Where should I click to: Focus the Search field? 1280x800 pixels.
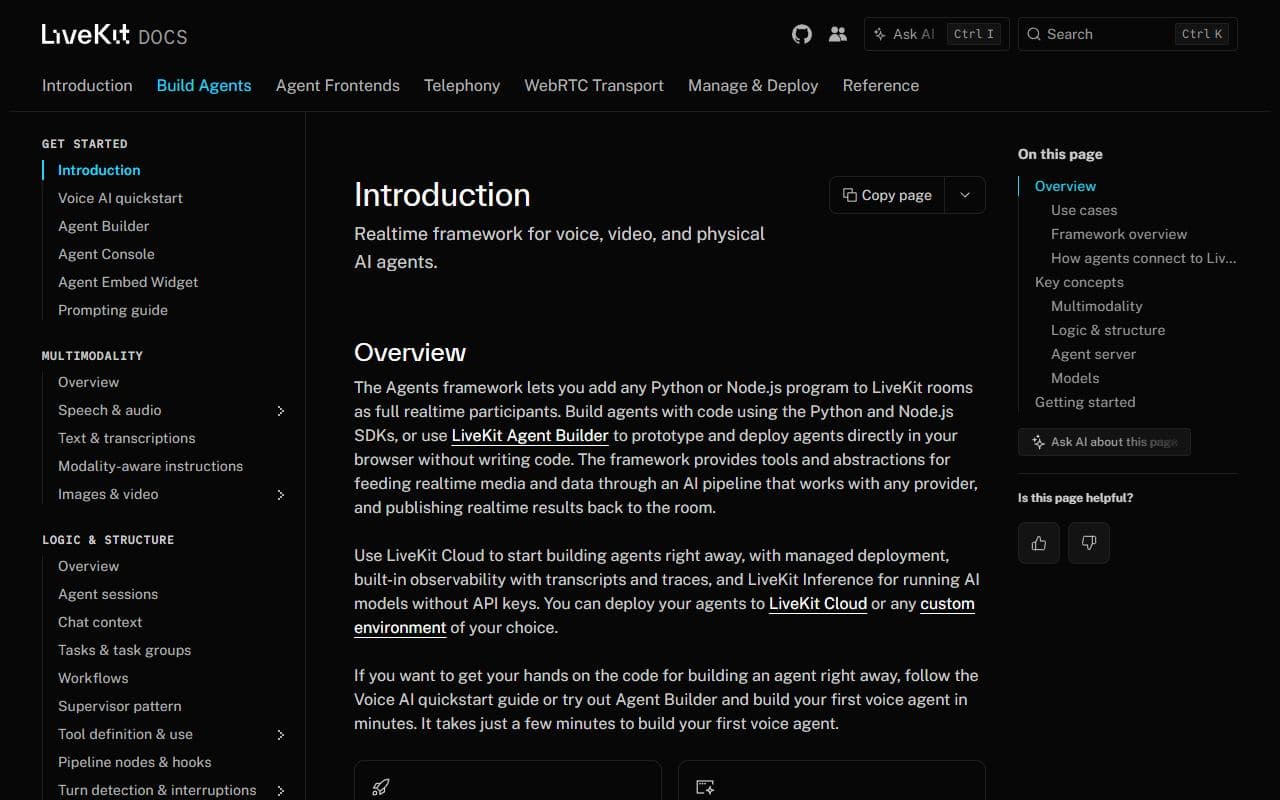tap(1128, 34)
